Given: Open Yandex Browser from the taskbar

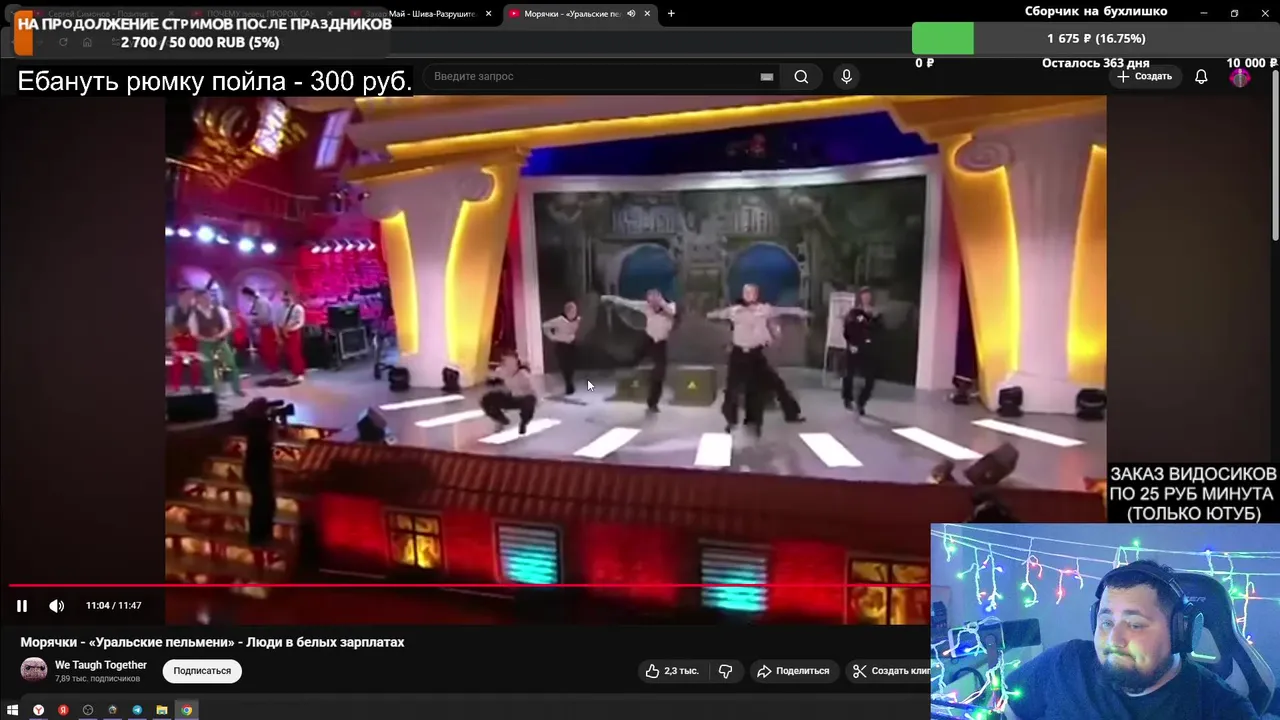Looking at the screenshot, I should point(38,710).
